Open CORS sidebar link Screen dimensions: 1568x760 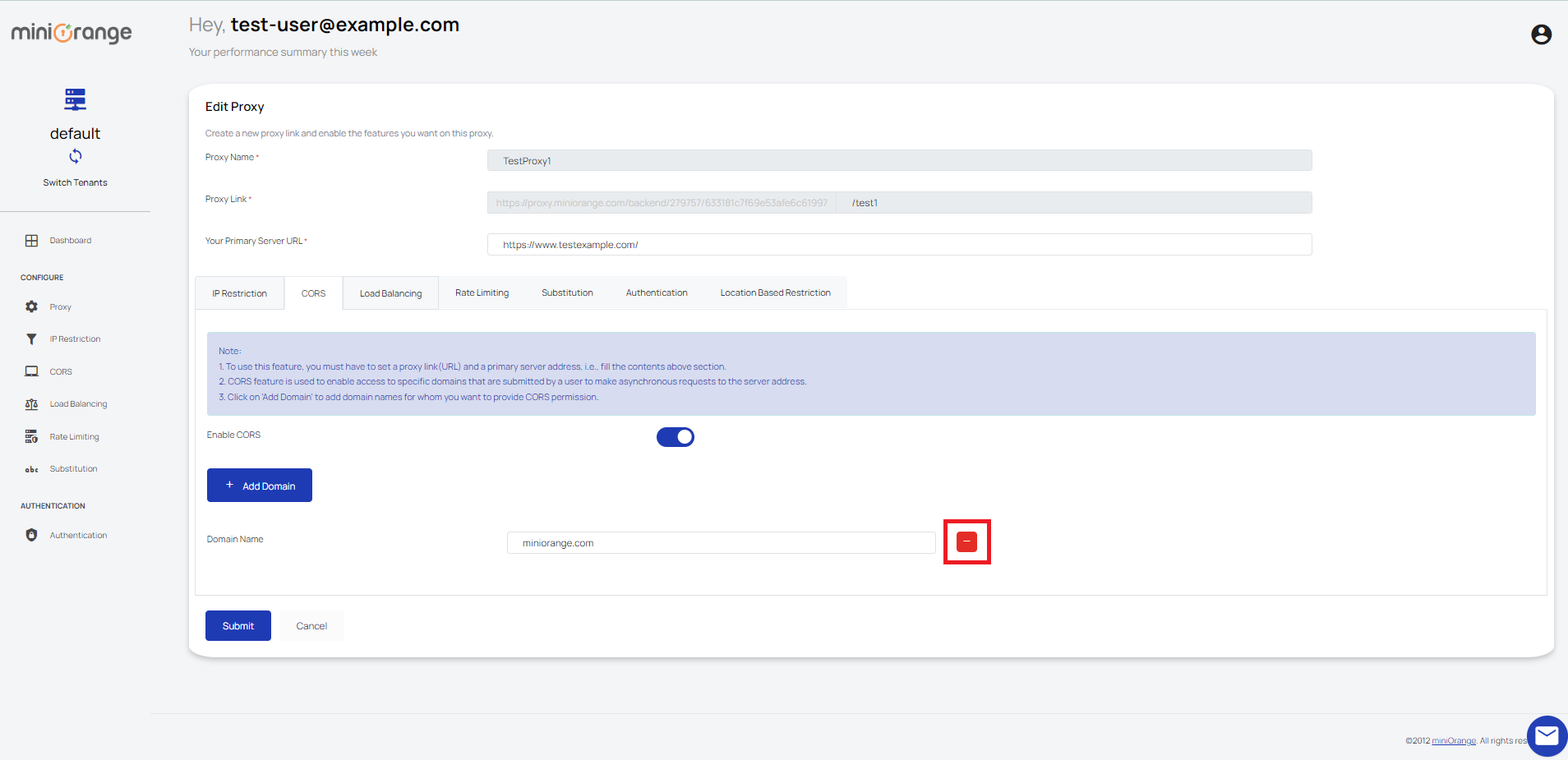point(61,372)
